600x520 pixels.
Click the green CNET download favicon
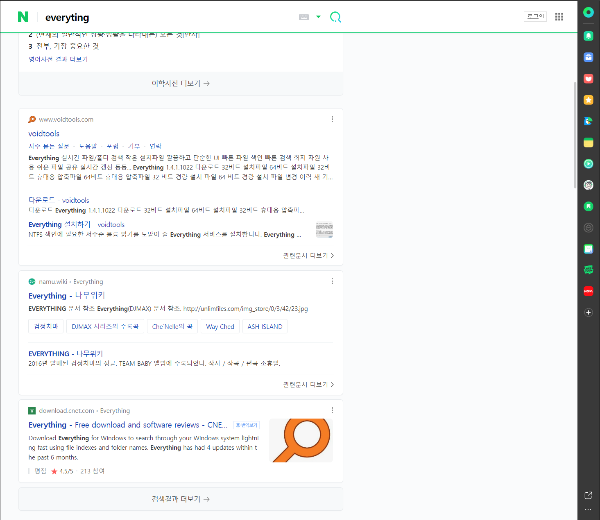(32, 411)
